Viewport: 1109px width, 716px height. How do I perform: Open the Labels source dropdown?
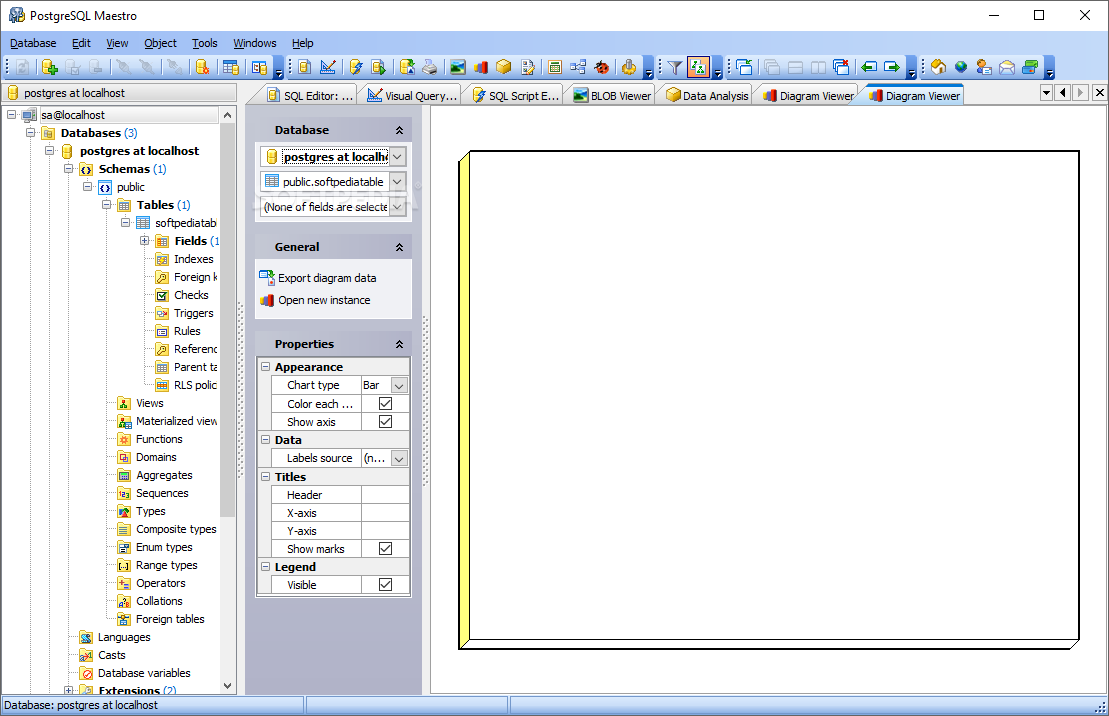coord(399,458)
